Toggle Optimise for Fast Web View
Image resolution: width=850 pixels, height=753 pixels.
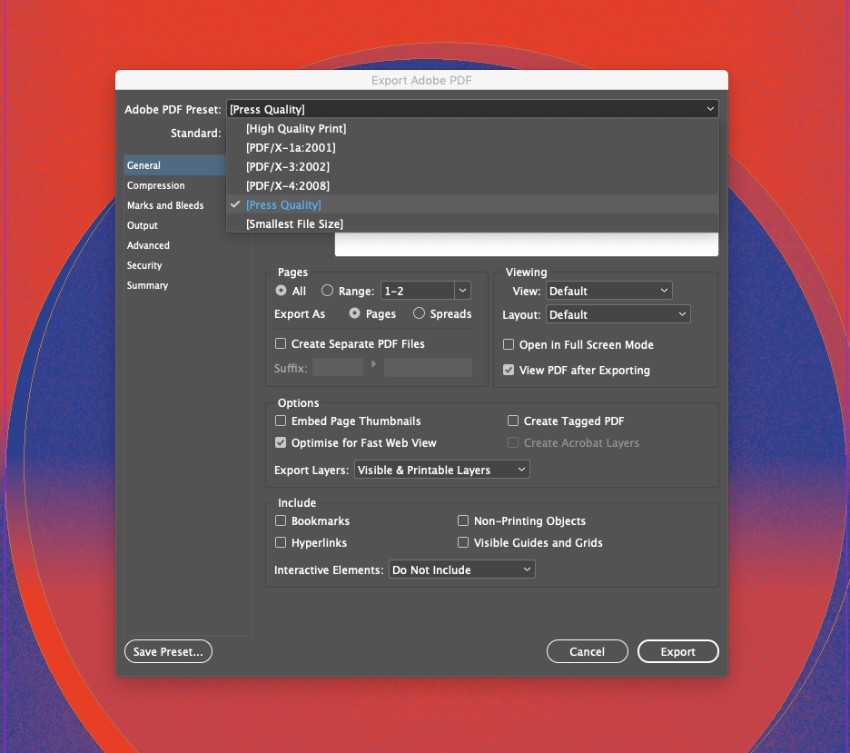point(280,443)
